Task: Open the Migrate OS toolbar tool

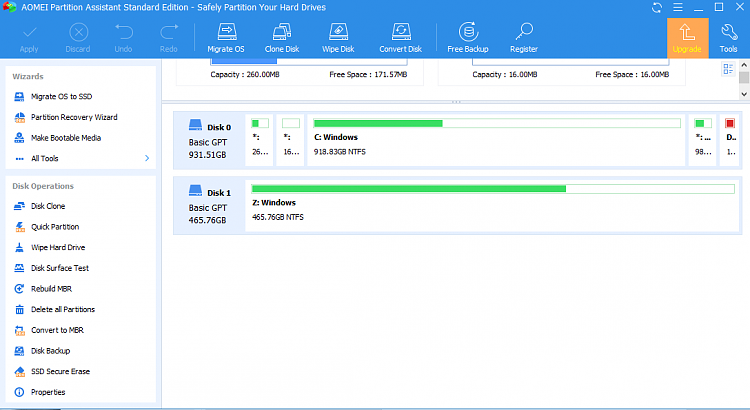Action: point(226,38)
